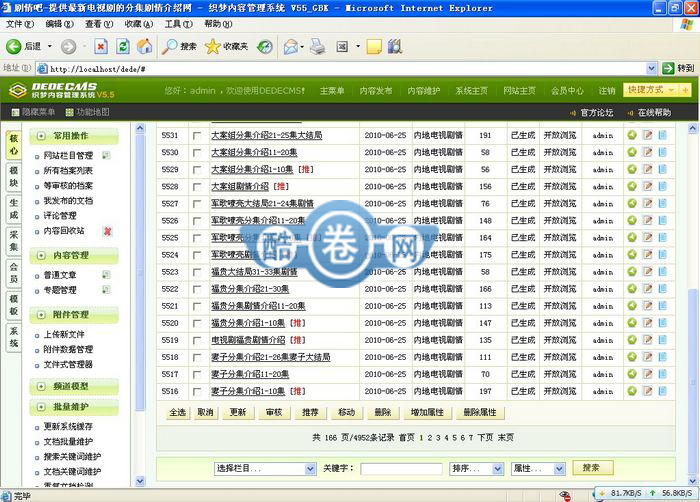Go to 下页 in pagination
This screenshot has width=700, height=502.
point(485,437)
